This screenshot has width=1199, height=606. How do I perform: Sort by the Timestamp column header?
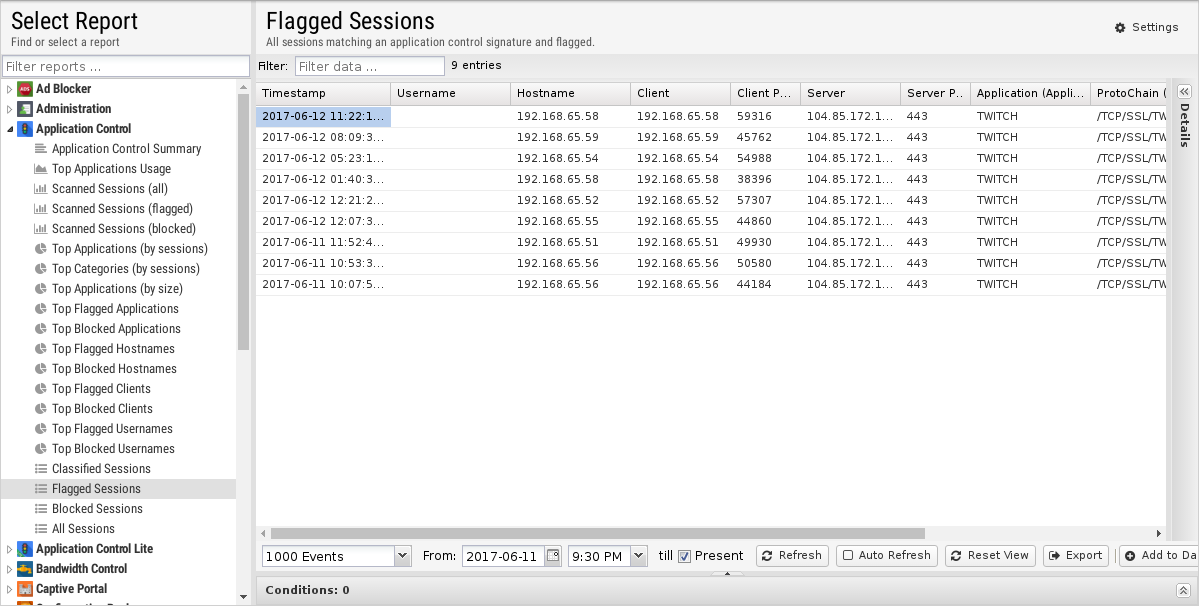[323, 93]
